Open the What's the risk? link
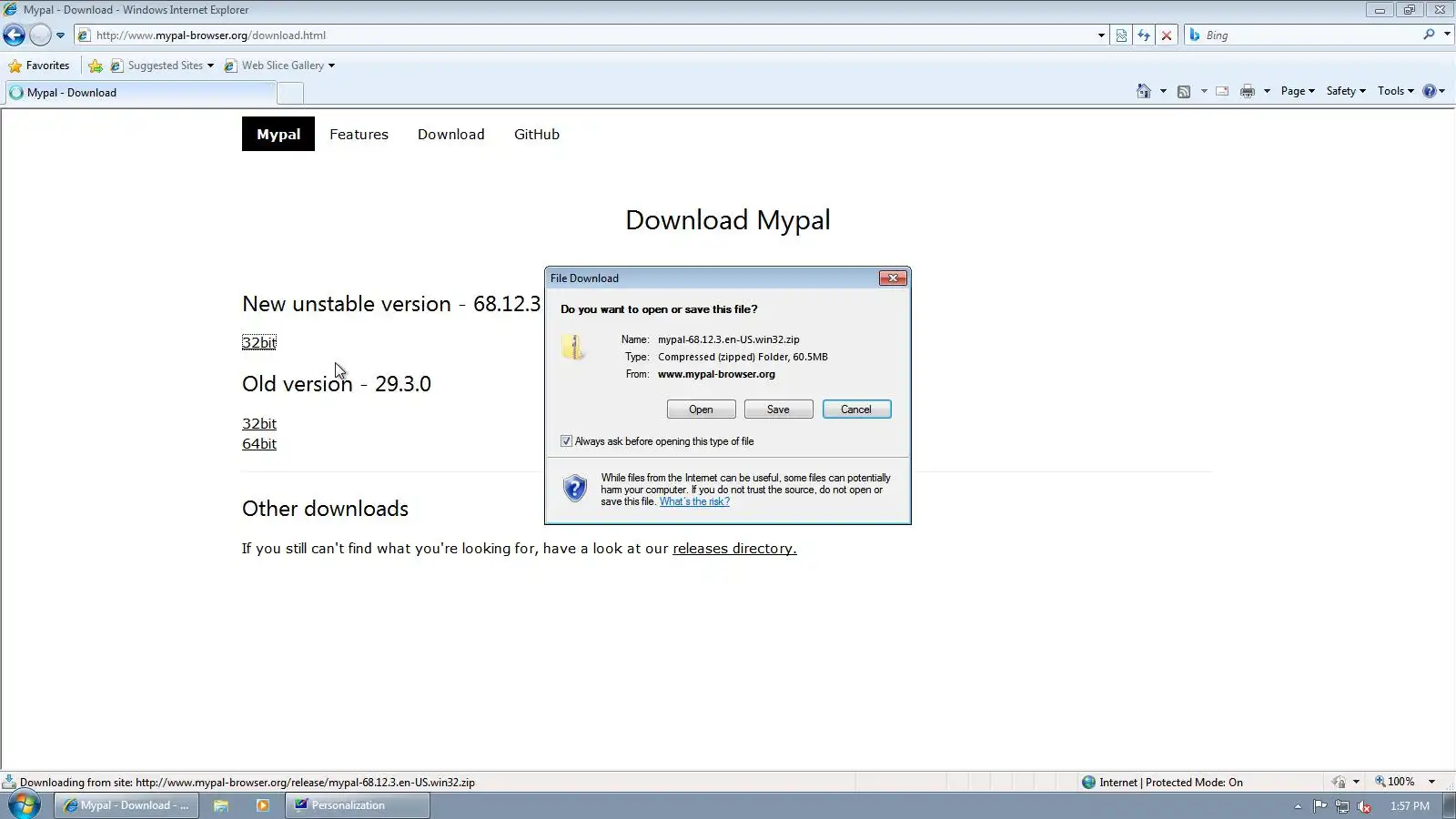The height and width of the screenshot is (819, 1456). 694,501
